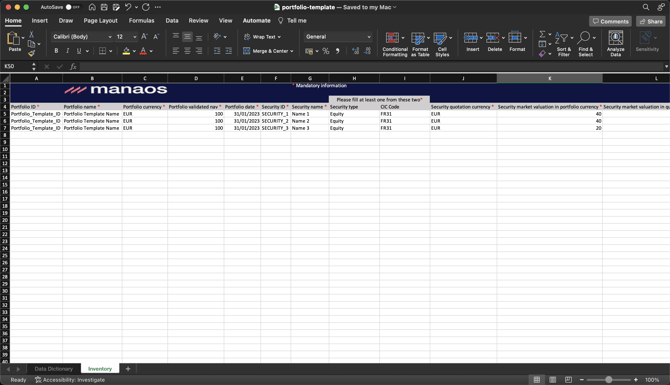The image size is (670, 385).
Task: Click the Home icon in title bar
Action: pos(92,7)
